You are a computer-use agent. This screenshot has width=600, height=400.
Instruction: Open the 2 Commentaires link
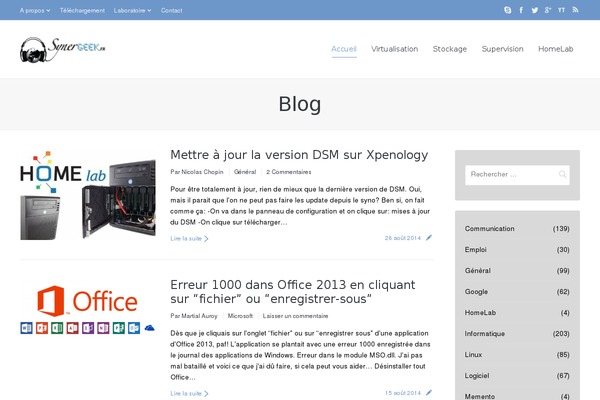289,172
